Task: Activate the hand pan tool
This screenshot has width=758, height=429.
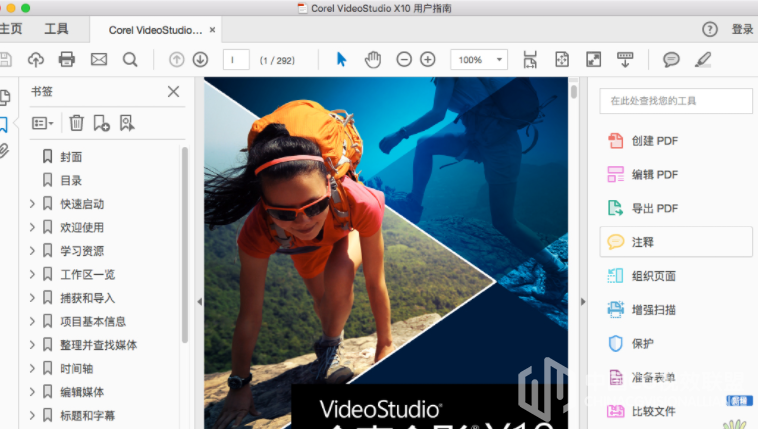Action: point(373,59)
